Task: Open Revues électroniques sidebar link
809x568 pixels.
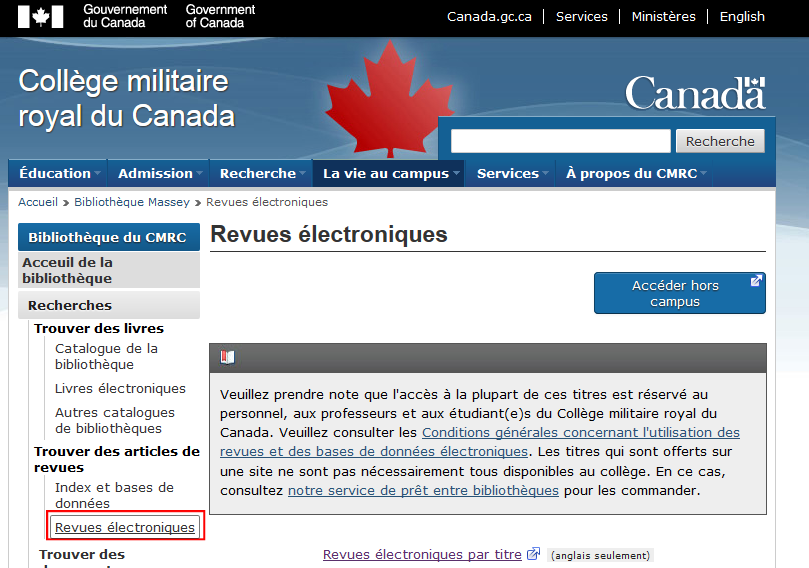Action: point(125,527)
